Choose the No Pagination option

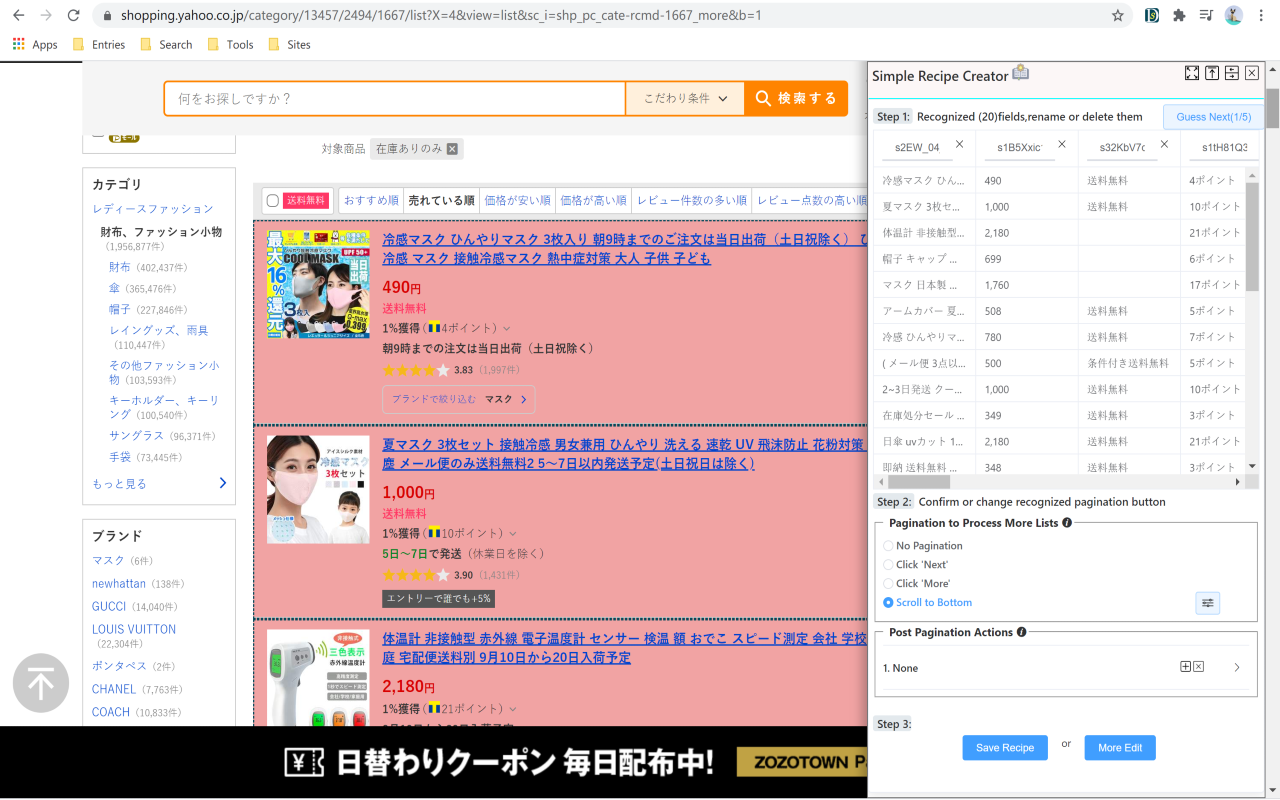pos(888,545)
